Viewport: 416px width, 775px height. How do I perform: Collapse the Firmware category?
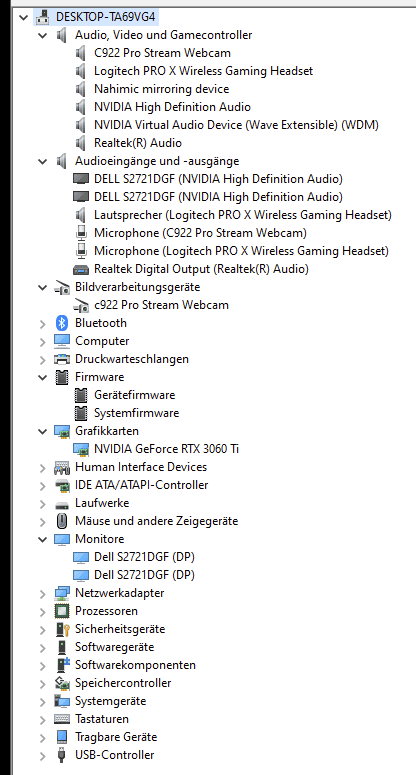[42, 377]
